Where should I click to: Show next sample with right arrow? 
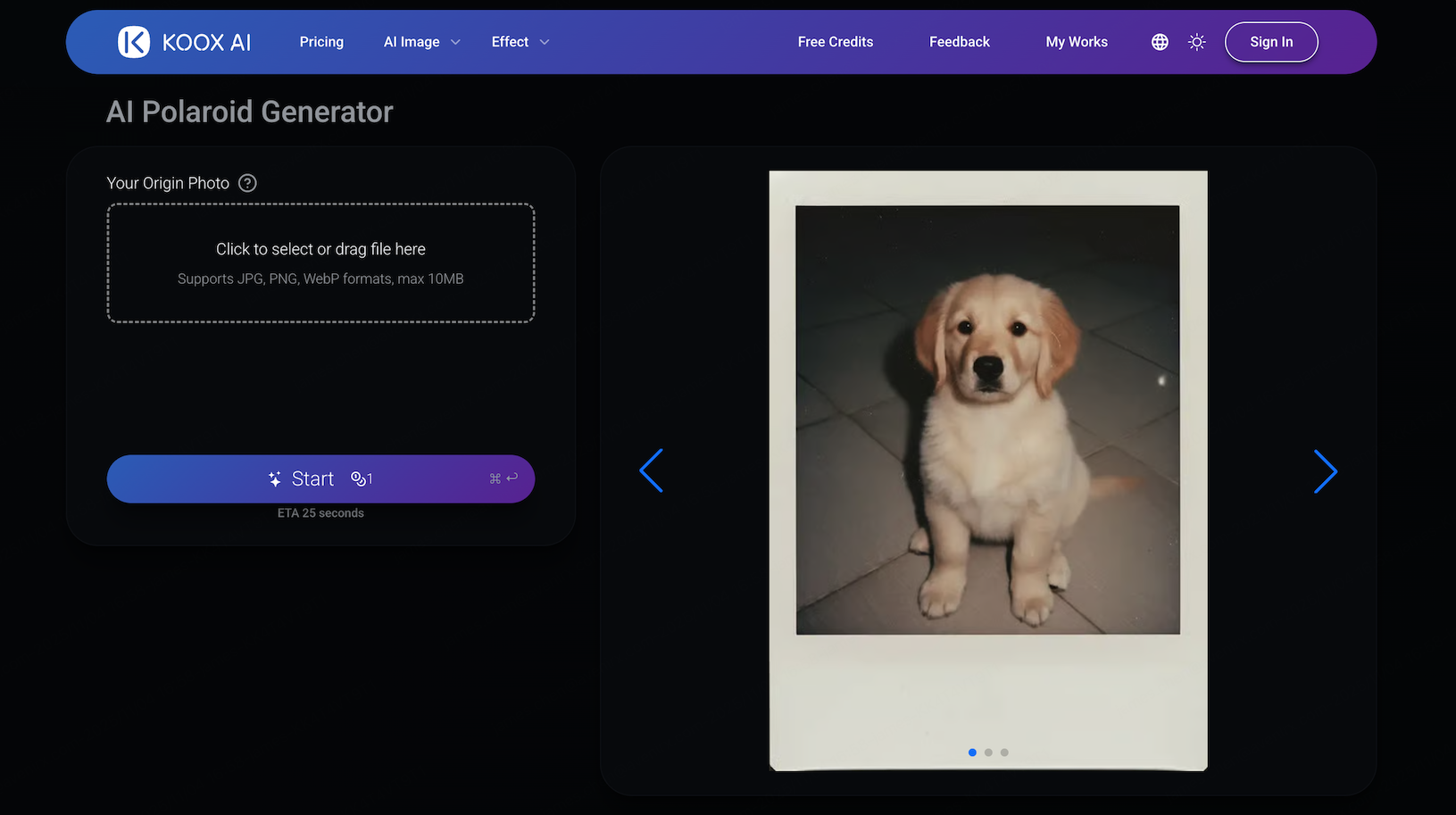(1325, 471)
